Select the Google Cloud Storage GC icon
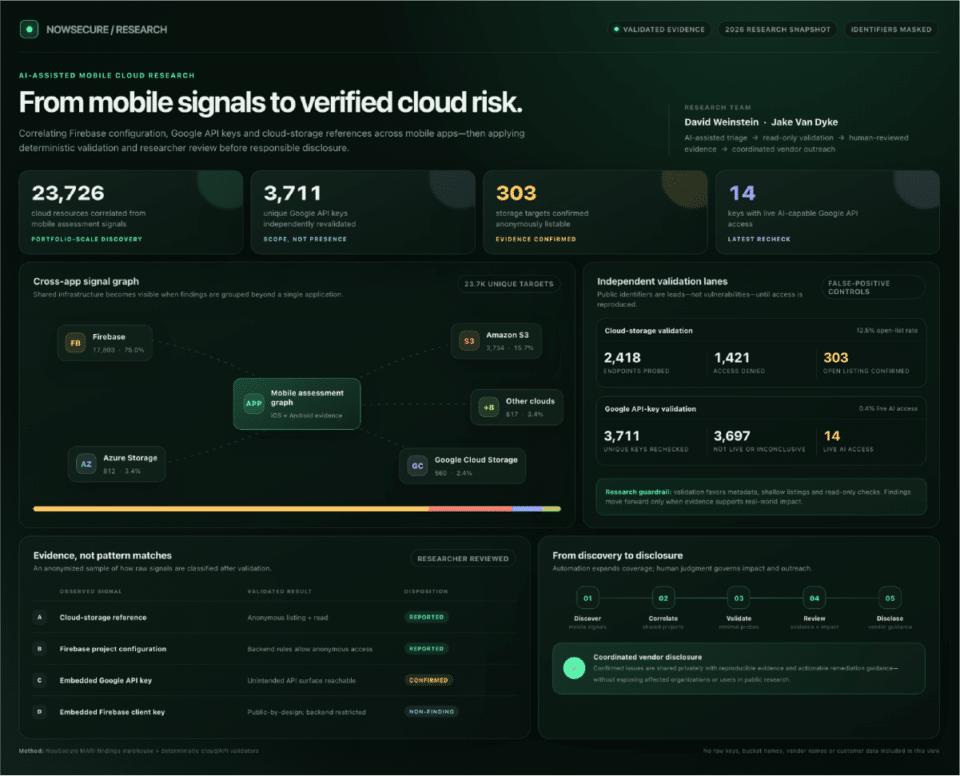 pos(418,466)
